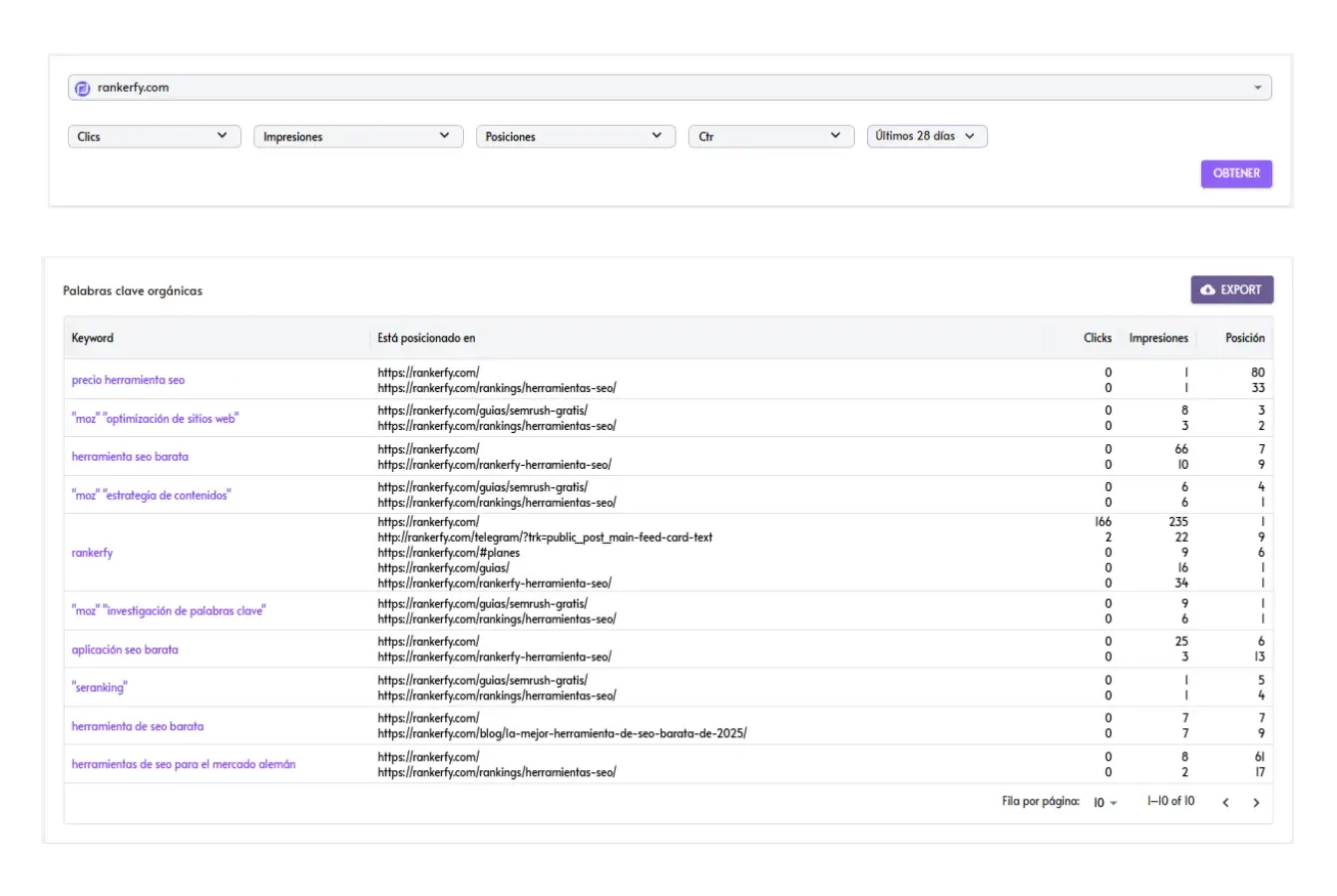Open keyword 'herramientas de seo para el mercado alemán'
The image size is (1337, 896).
tap(184, 764)
